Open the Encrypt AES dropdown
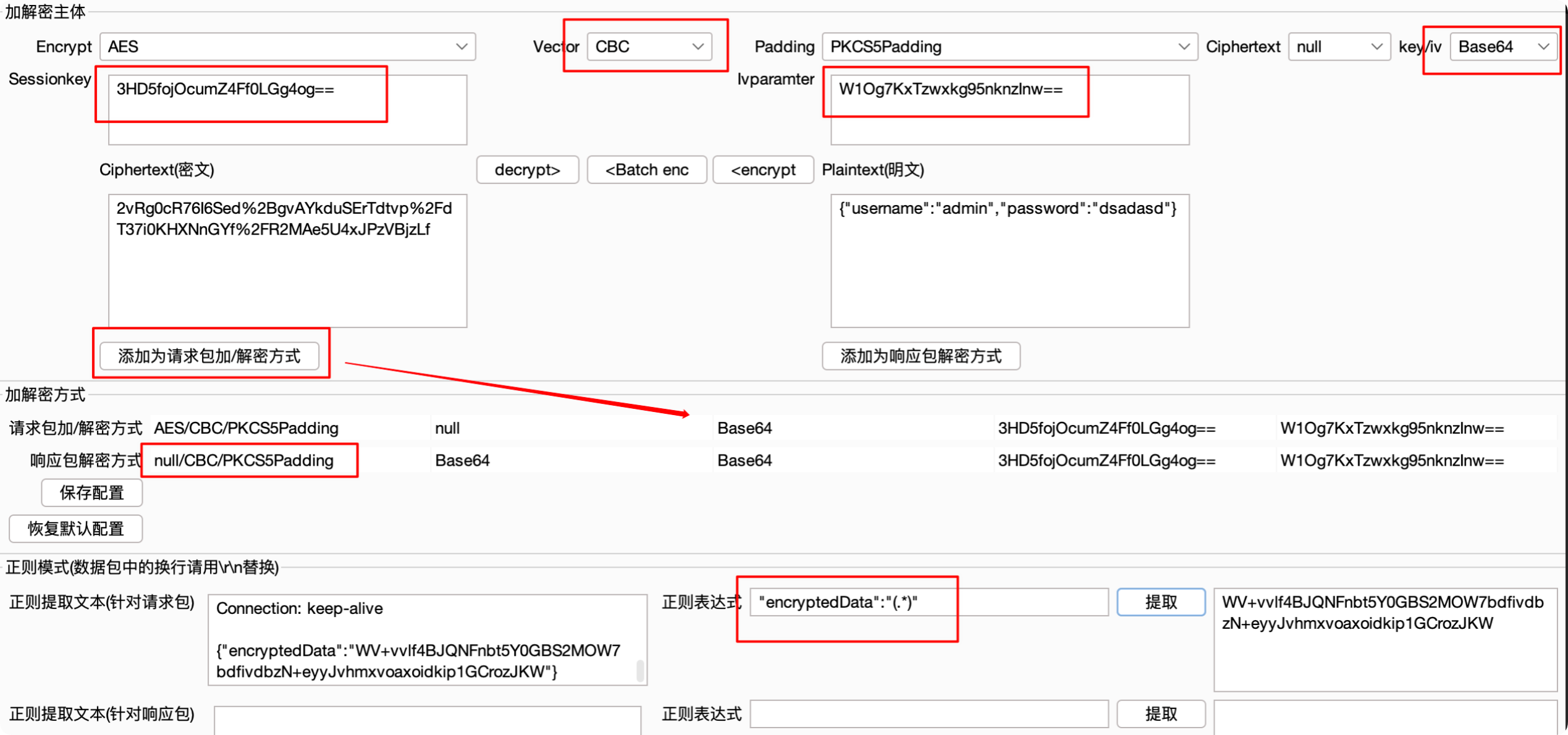 [287, 47]
